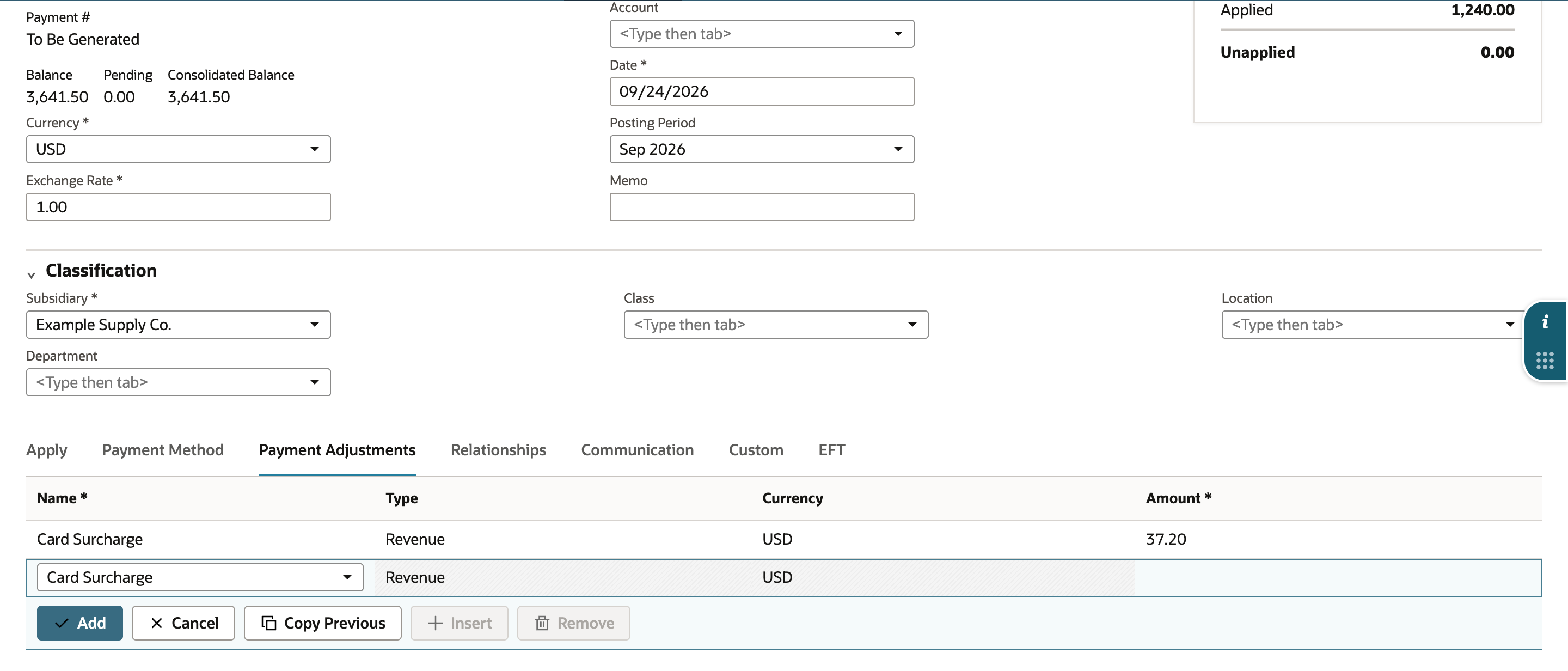Click the Applied total 1,240.00
1568x671 pixels.
point(1483,10)
